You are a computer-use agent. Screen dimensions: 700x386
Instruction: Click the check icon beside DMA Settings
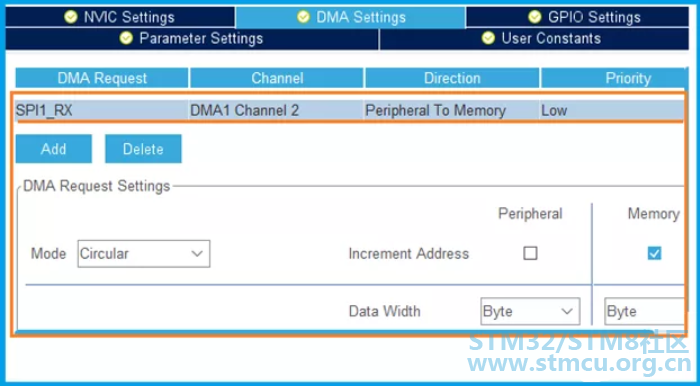[303, 17]
